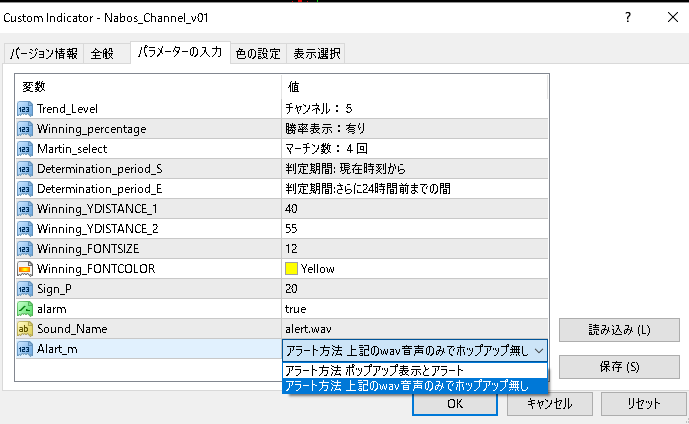The image size is (689, 424).
Task: Select the Determination_period_S variable name
Action: tap(99, 169)
